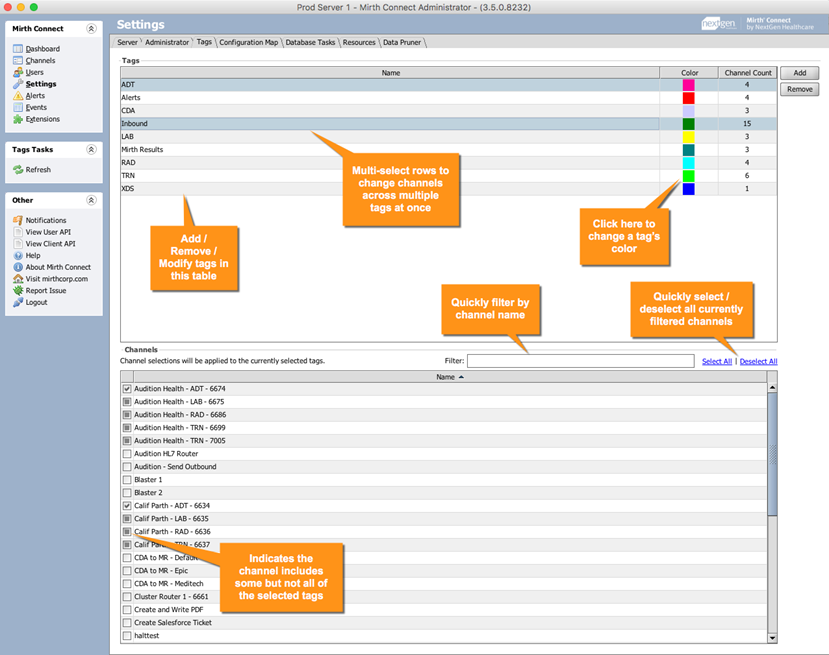Viewport: 829px width, 655px height.
Task: Click the Remove tag button
Action: coord(799,89)
